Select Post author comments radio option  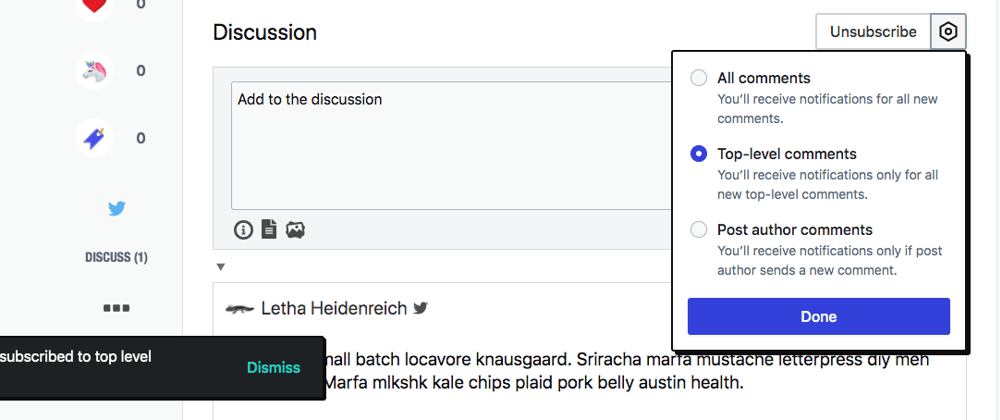point(699,229)
